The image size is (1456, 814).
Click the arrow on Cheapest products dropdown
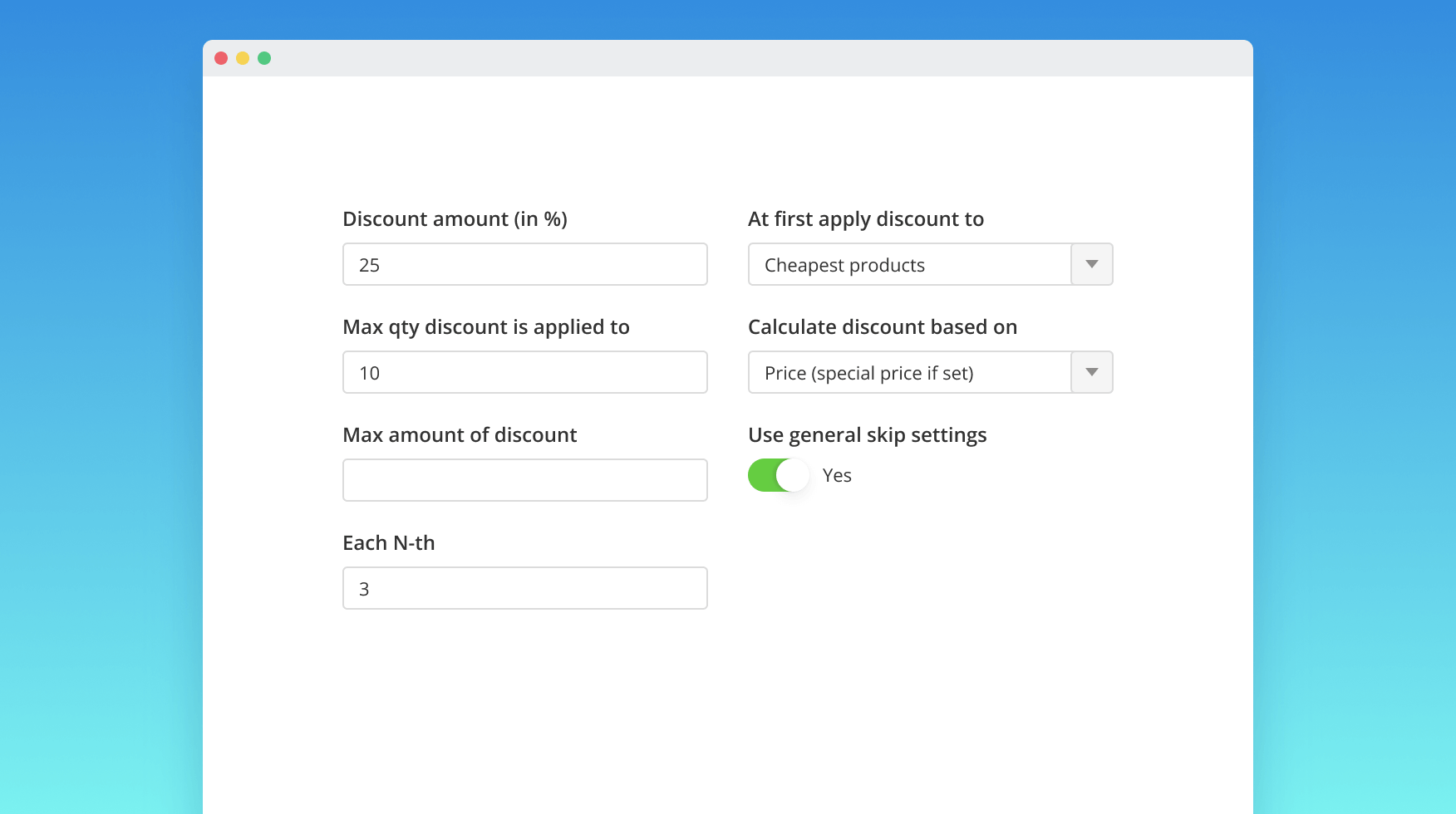tap(1092, 264)
